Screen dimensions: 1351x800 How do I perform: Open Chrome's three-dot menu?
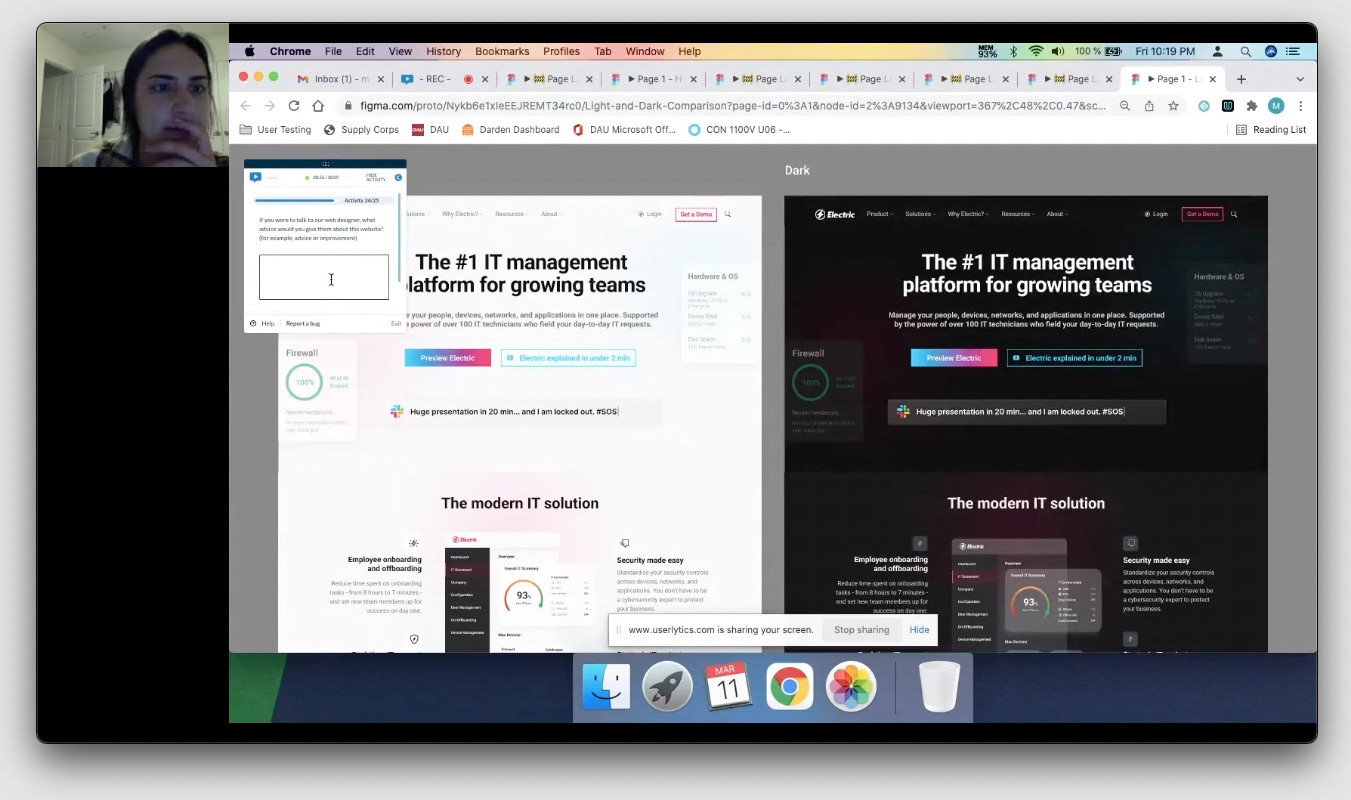[1300, 106]
